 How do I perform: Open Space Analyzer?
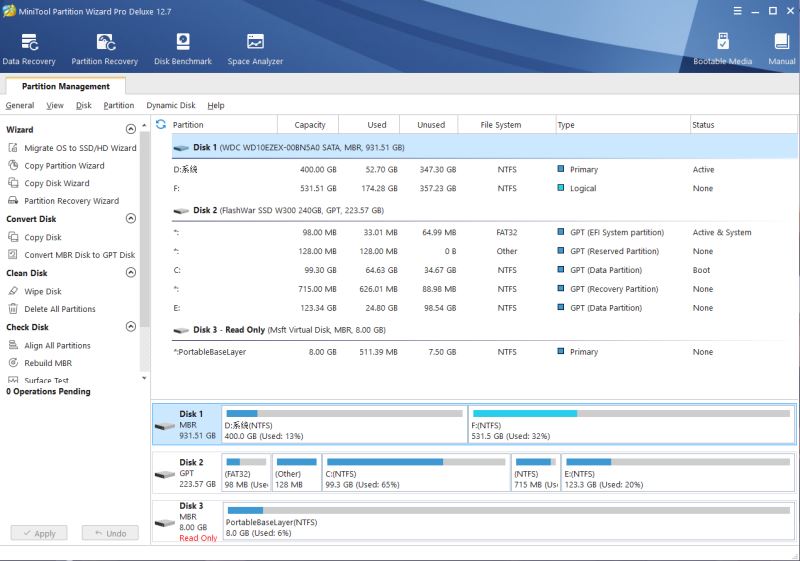255,49
